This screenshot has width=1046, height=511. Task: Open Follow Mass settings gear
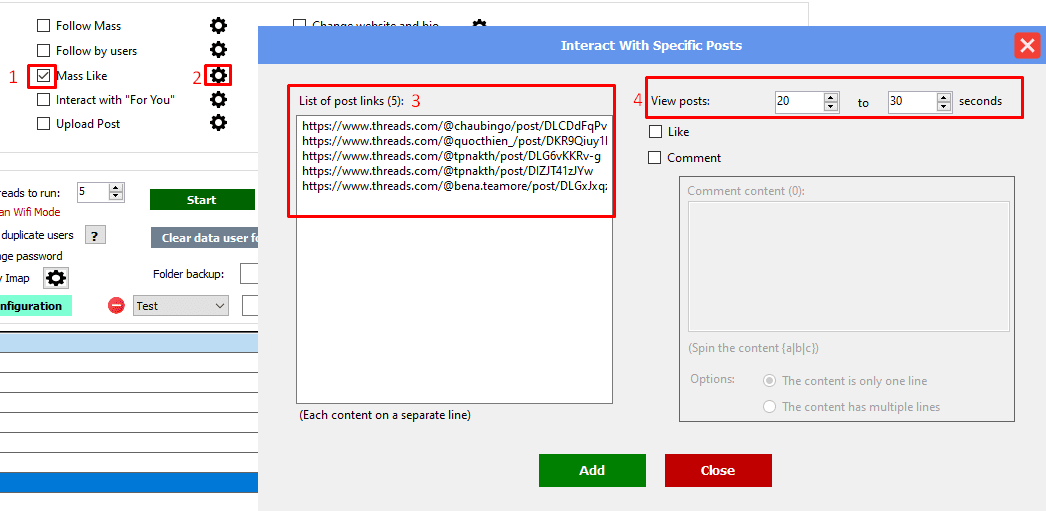click(218, 26)
